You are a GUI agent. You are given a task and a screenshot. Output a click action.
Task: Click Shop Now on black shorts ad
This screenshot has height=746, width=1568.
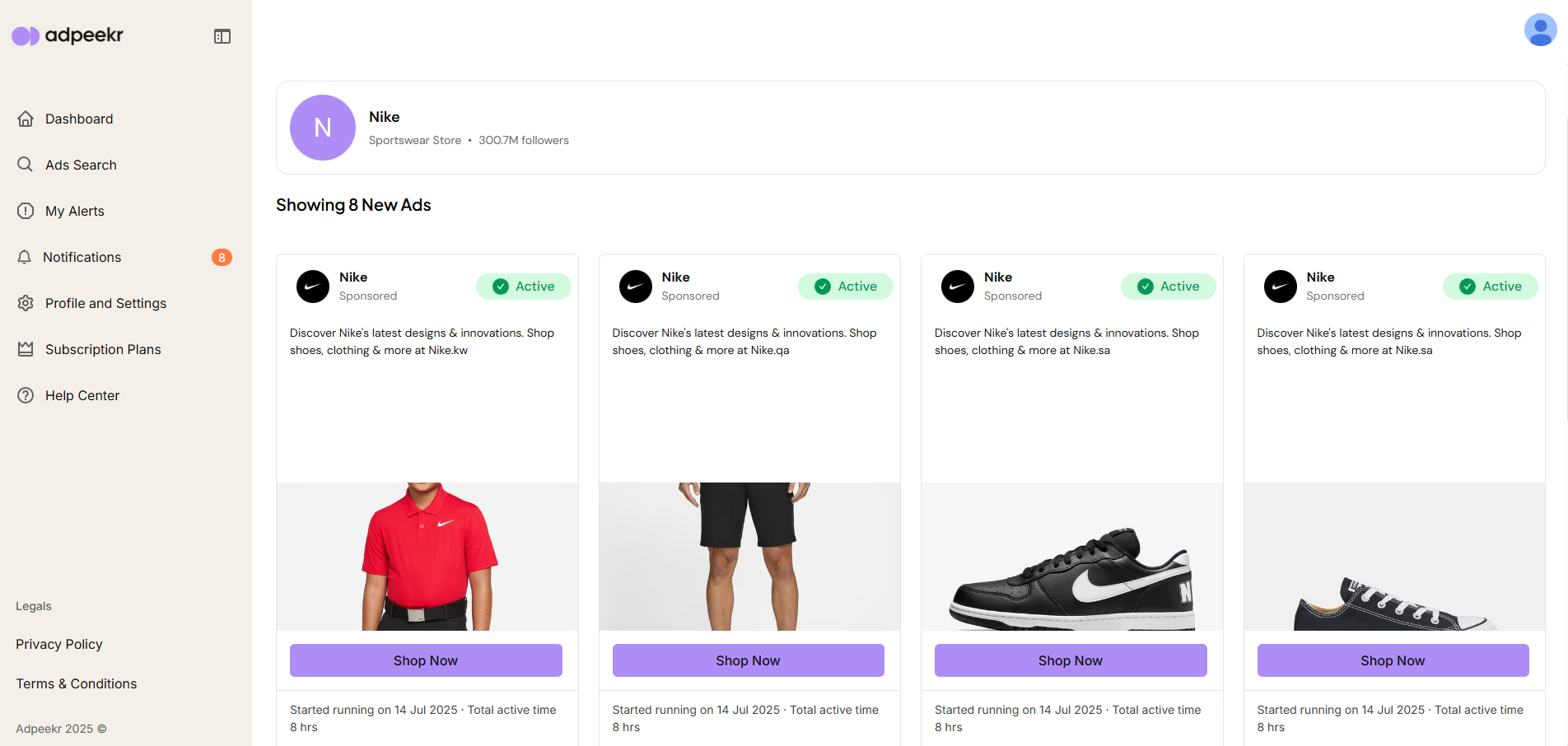(x=748, y=660)
